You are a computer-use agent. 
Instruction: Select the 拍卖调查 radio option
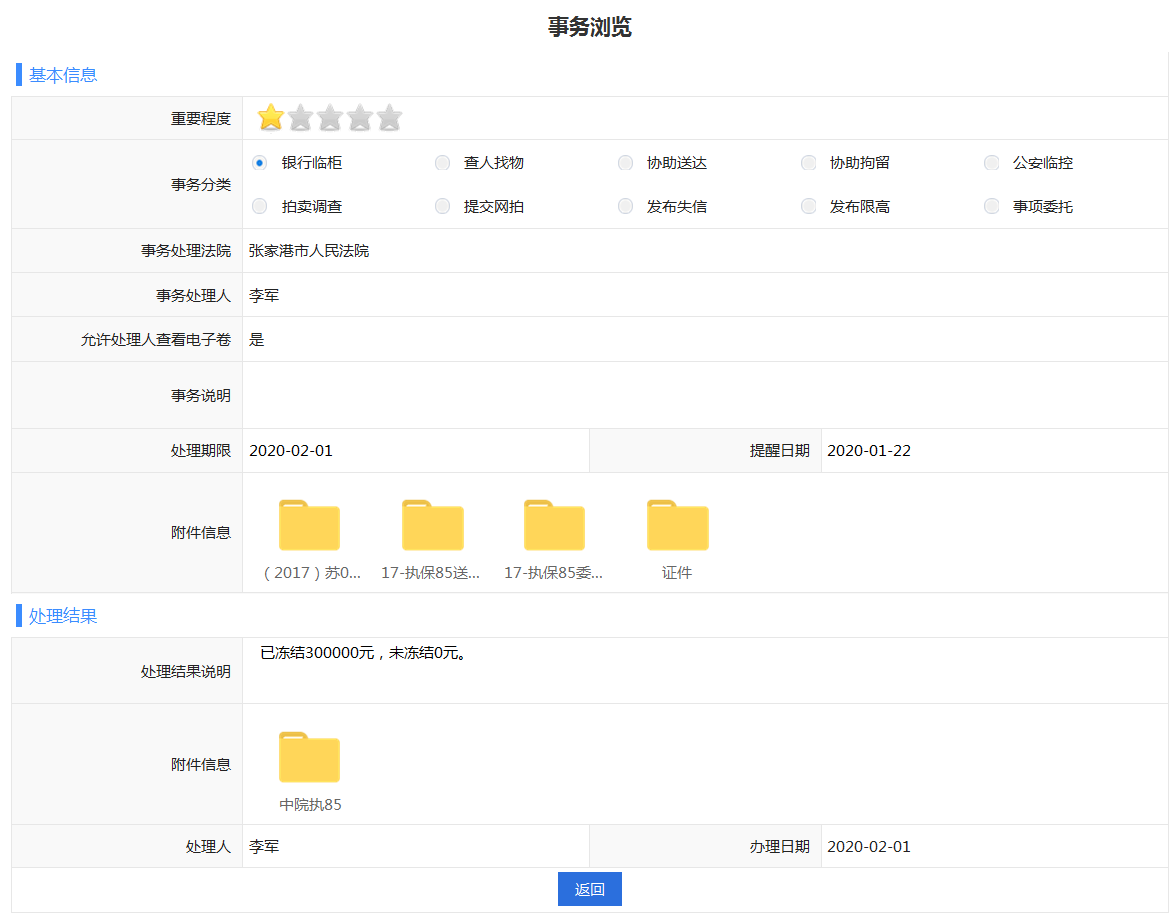click(x=260, y=207)
